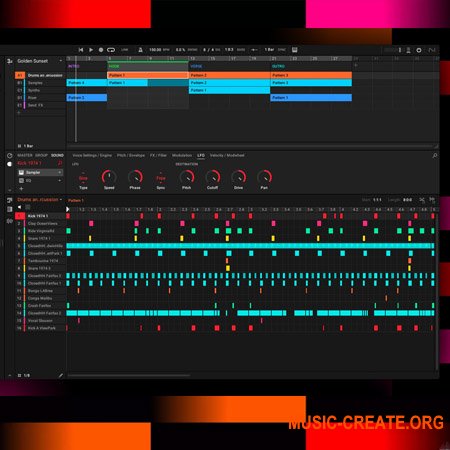Viewport: 450px width, 450px height.
Task: Select the Rise group row
Action: 40,98
